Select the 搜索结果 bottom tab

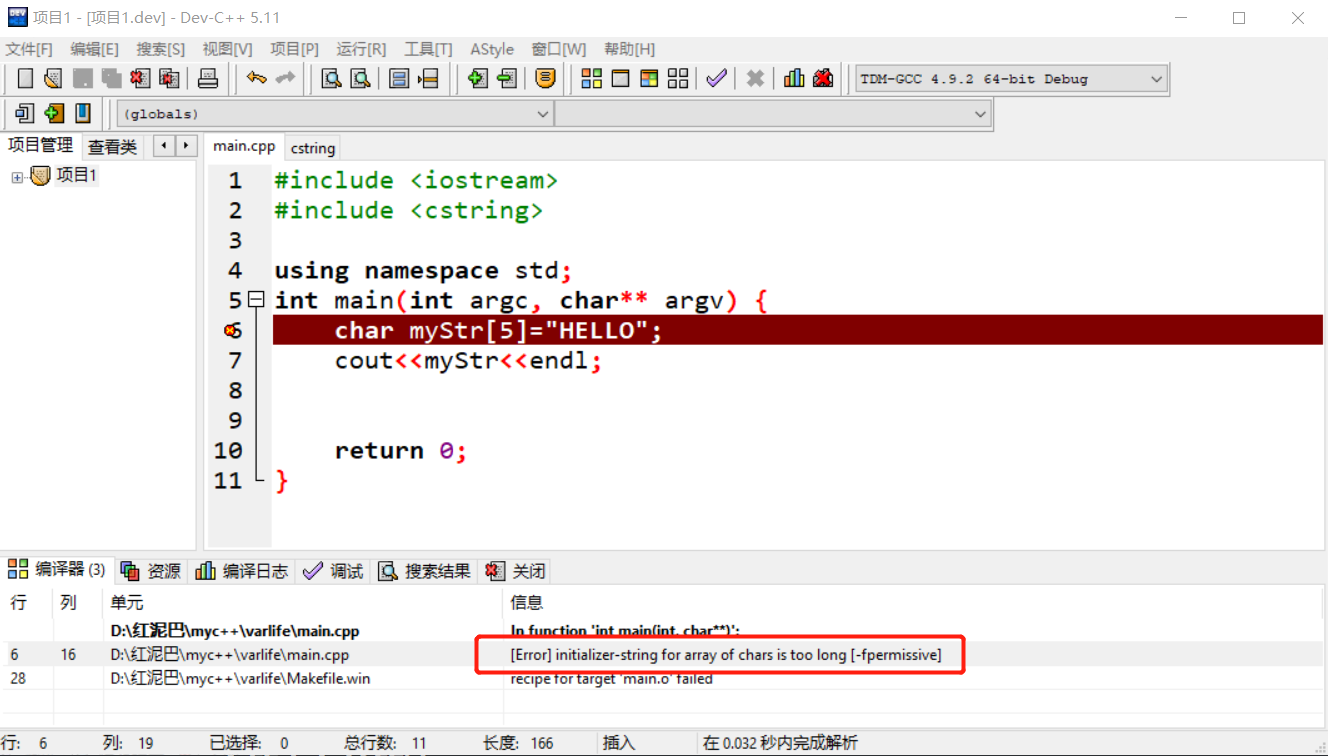point(424,571)
